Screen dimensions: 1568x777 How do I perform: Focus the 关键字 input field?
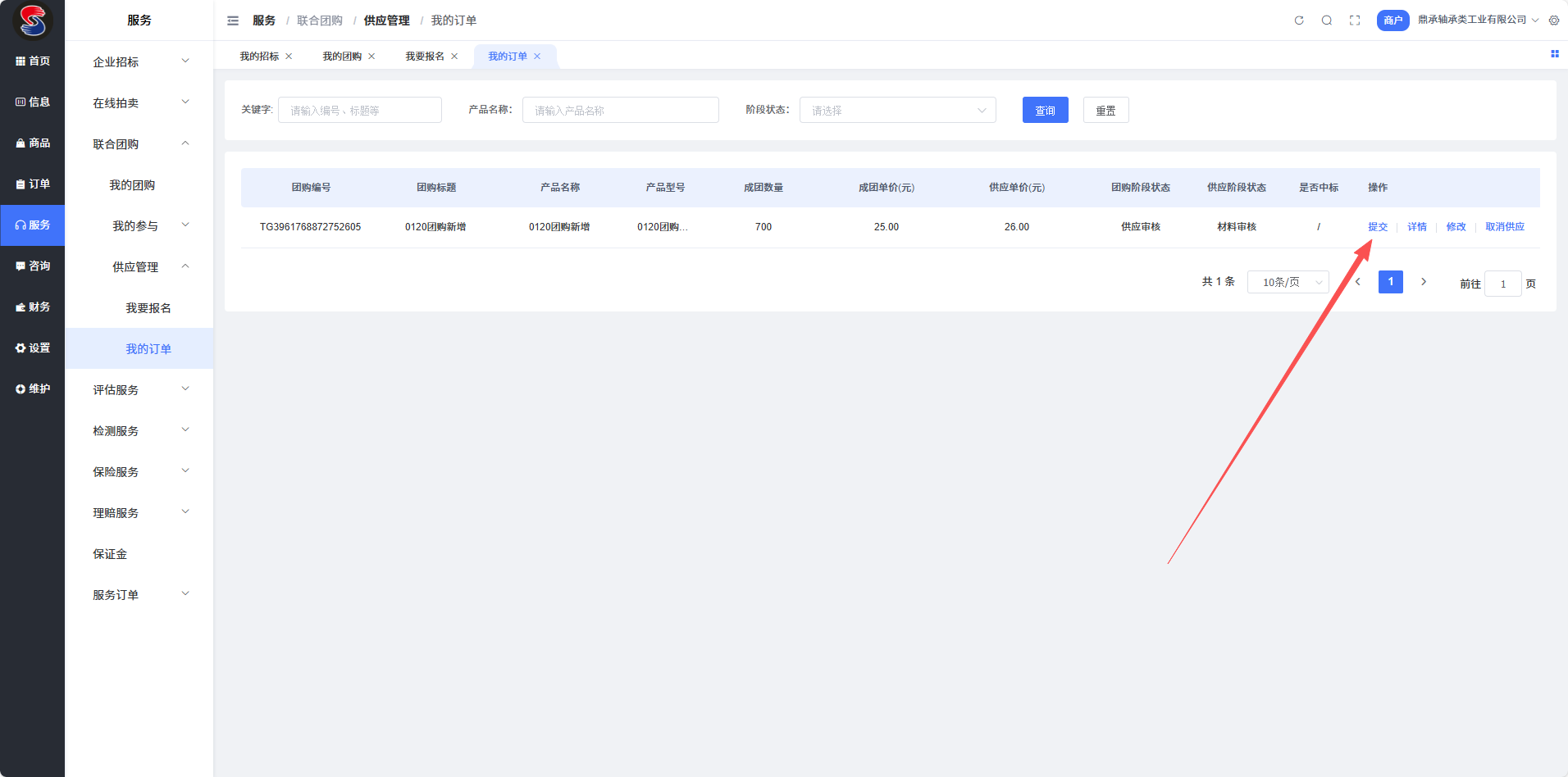[x=359, y=111]
